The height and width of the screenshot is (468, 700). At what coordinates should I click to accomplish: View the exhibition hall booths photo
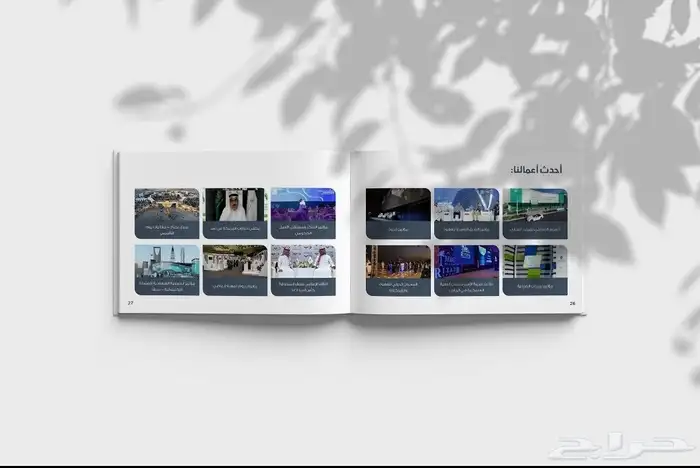click(234, 260)
